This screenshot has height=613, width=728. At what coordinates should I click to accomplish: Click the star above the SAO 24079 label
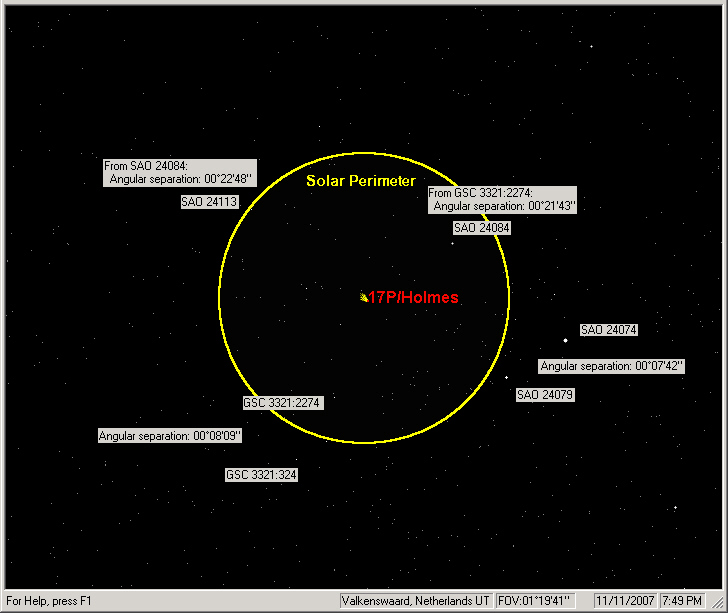[506, 377]
